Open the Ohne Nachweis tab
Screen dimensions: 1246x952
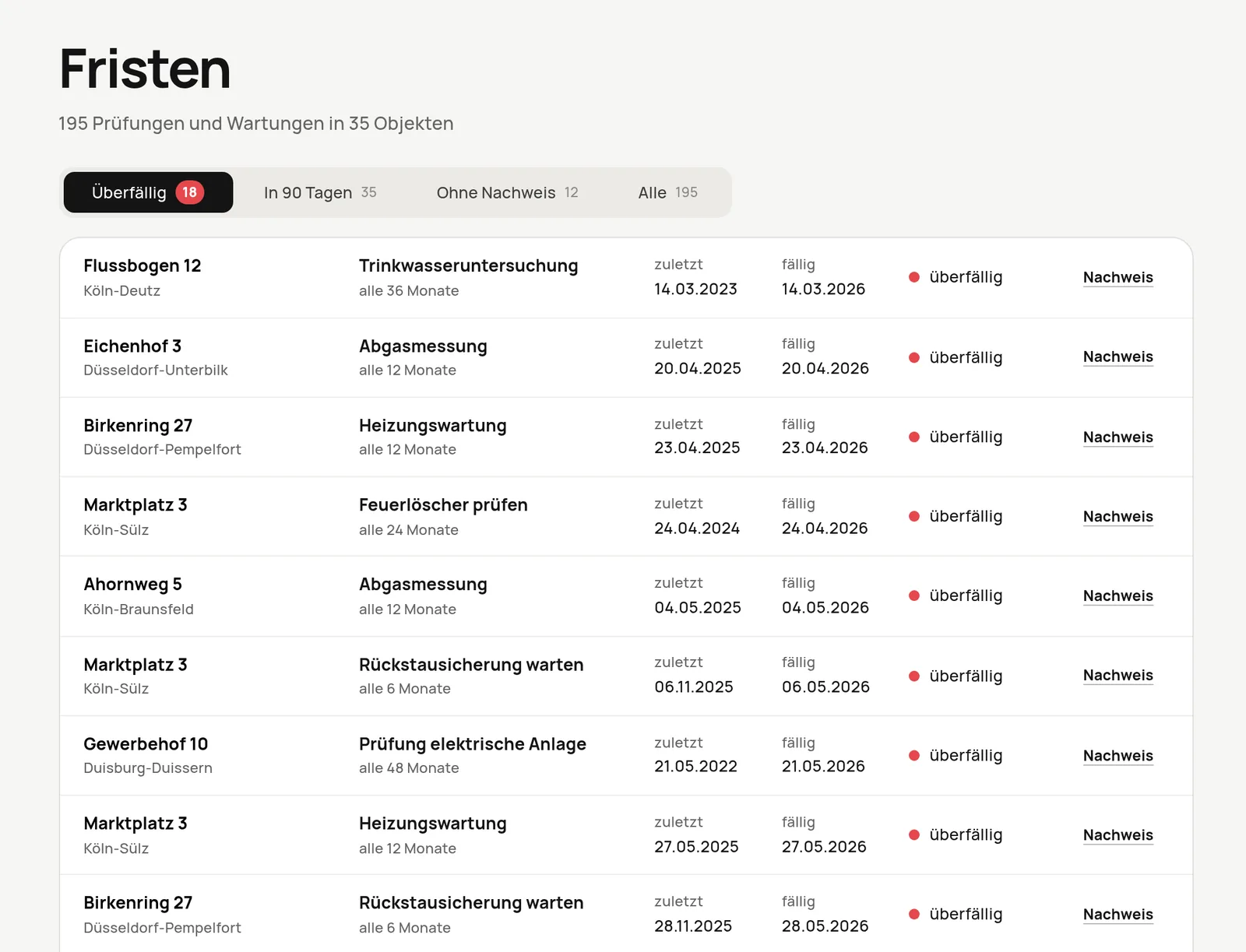[507, 192]
